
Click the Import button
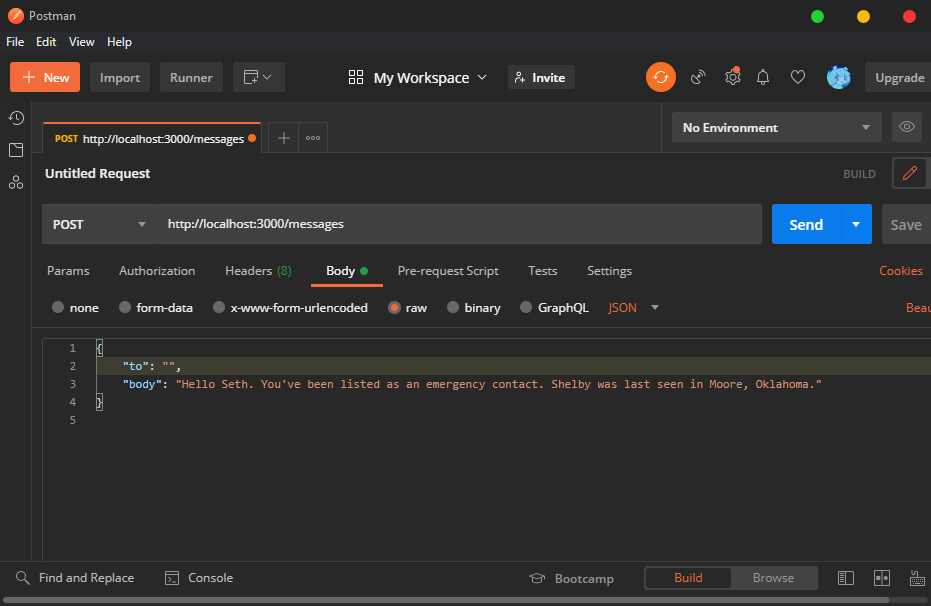click(x=120, y=77)
